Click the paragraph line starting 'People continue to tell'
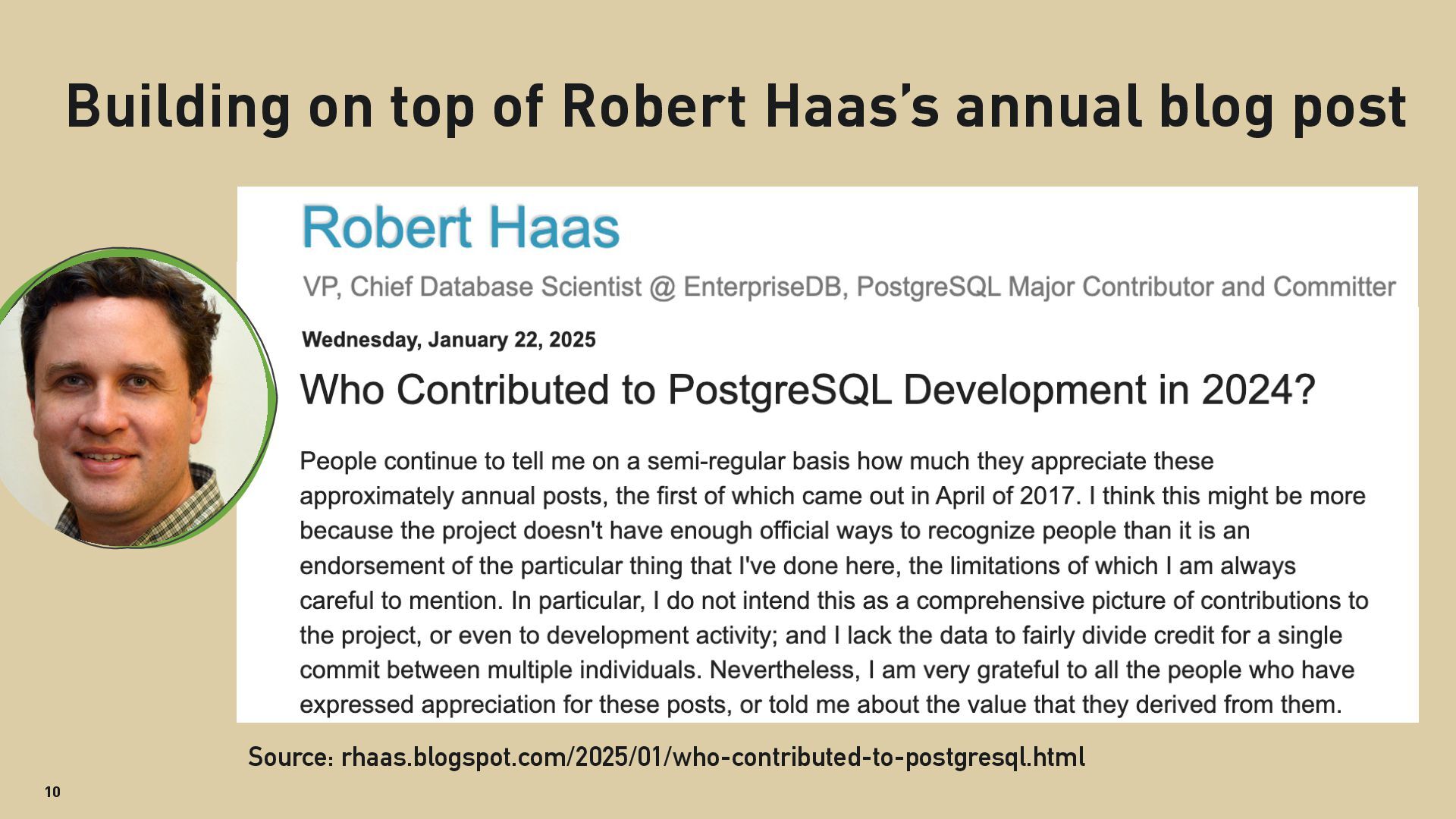1456x819 pixels. click(757, 461)
